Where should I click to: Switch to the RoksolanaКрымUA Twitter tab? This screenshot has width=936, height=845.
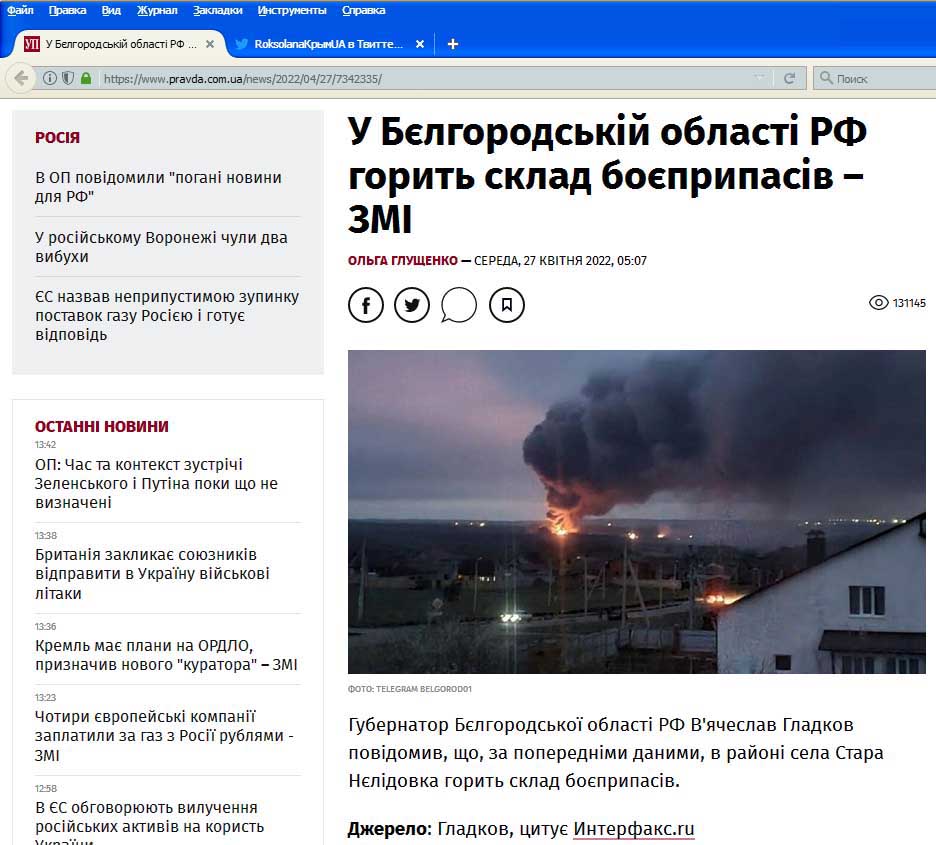point(328,44)
